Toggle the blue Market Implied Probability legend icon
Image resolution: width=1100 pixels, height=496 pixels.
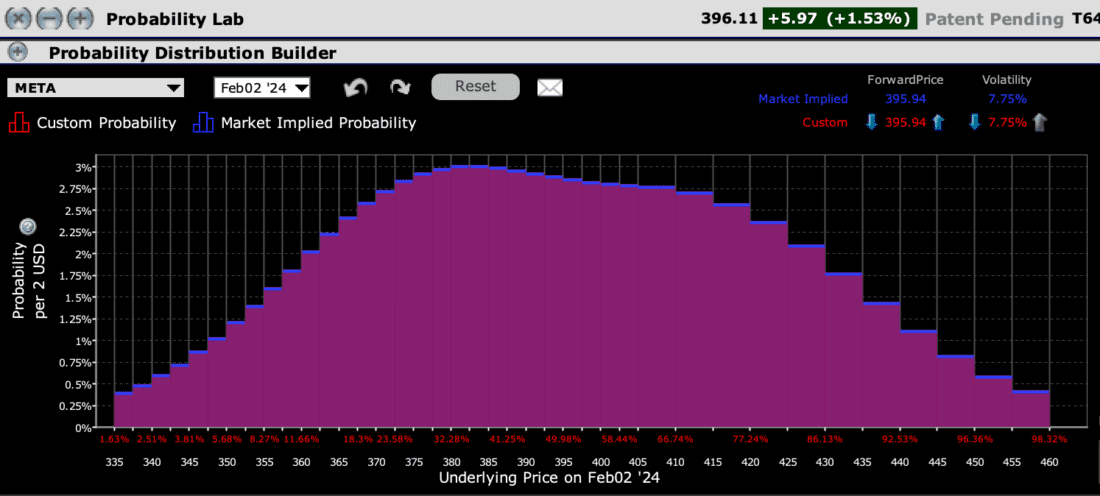click(203, 123)
